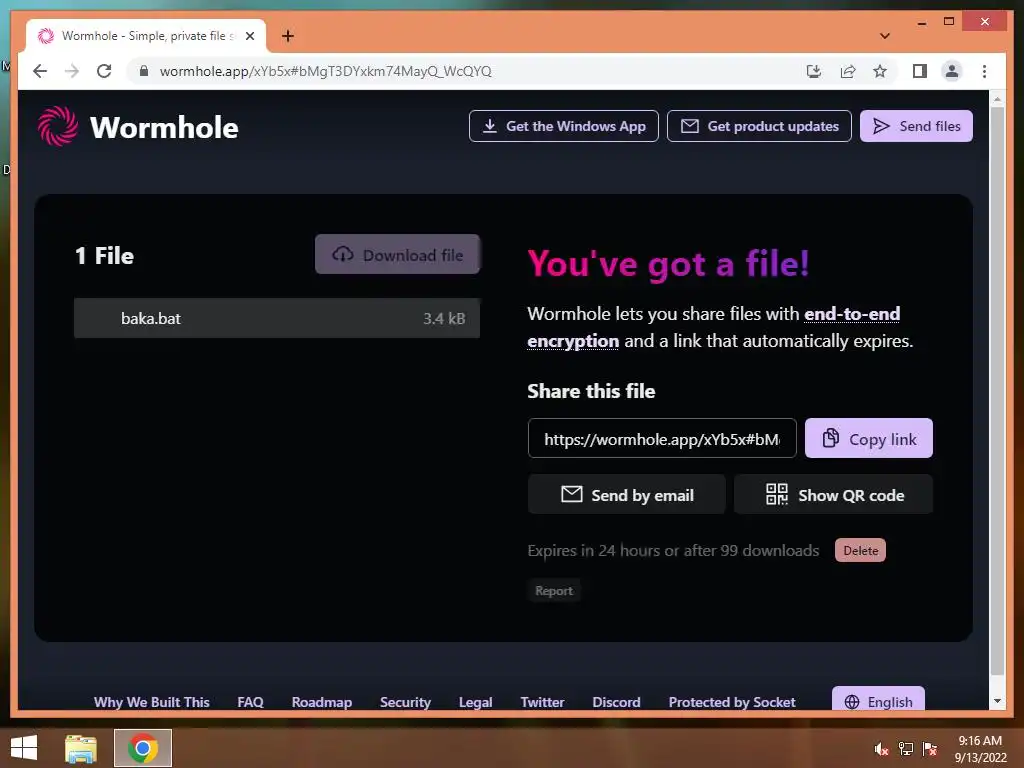Close the Wormhole tab

point(249,36)
